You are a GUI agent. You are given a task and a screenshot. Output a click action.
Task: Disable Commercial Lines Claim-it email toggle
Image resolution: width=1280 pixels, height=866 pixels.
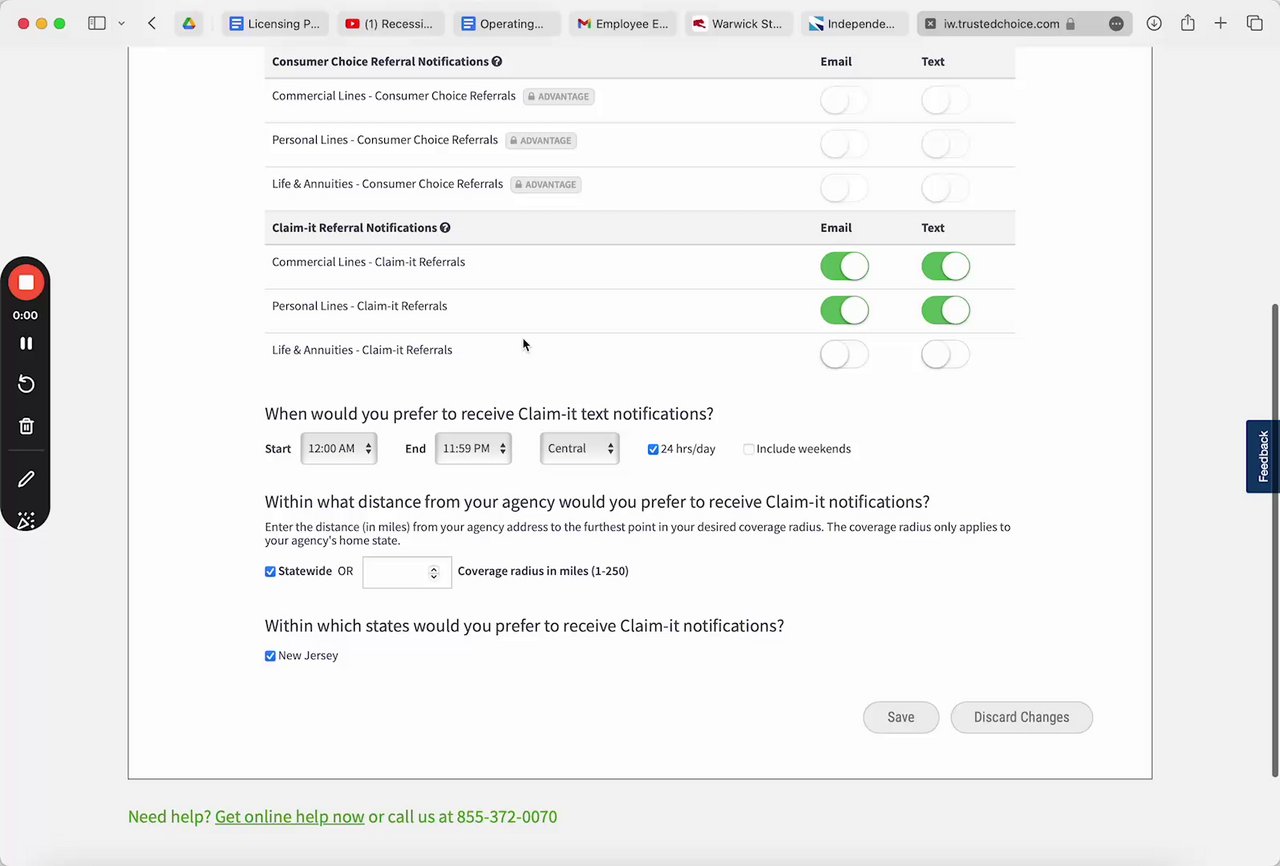tap(844, 266)
